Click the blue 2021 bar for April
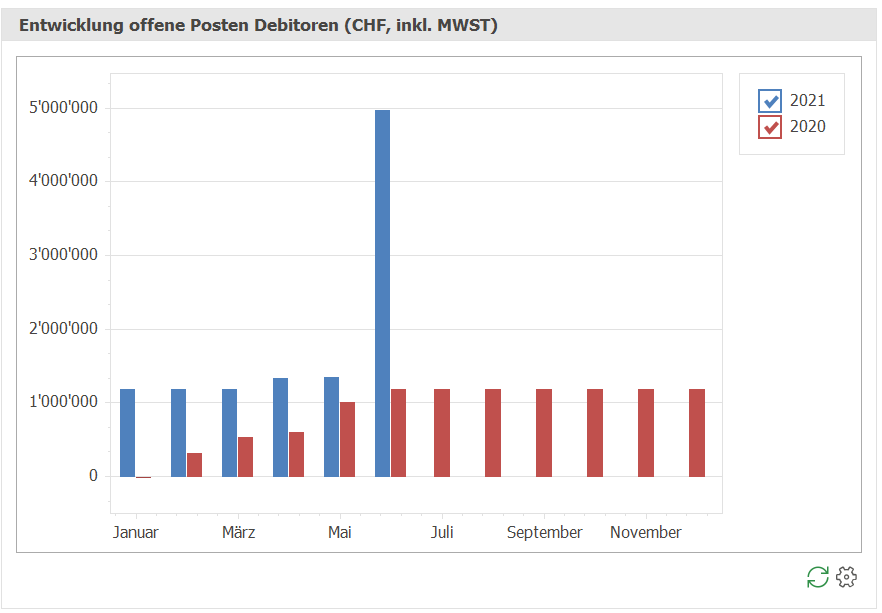 [281, 427]
